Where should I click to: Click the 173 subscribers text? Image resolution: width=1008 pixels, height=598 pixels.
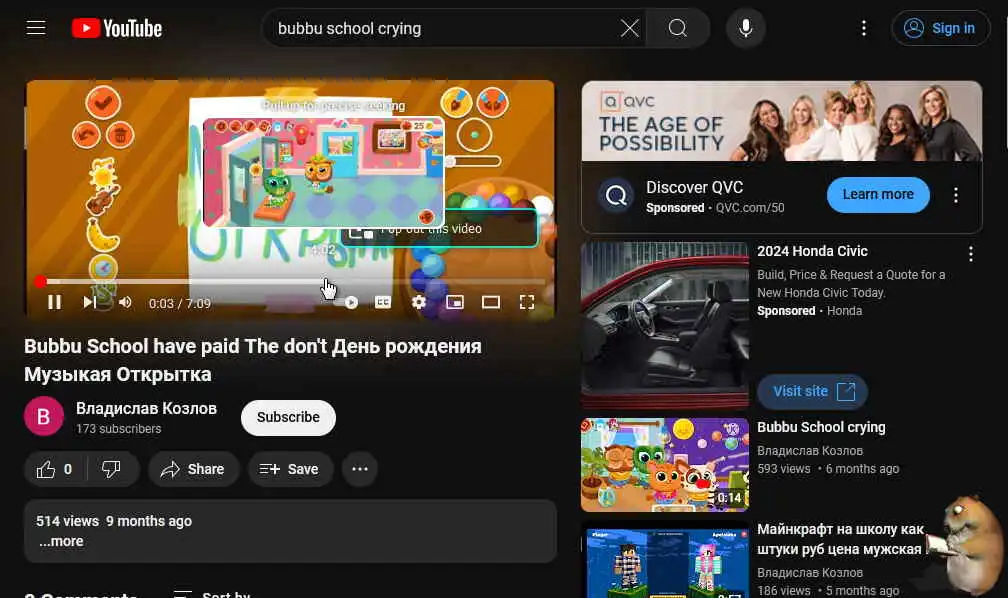pos(118,429)
